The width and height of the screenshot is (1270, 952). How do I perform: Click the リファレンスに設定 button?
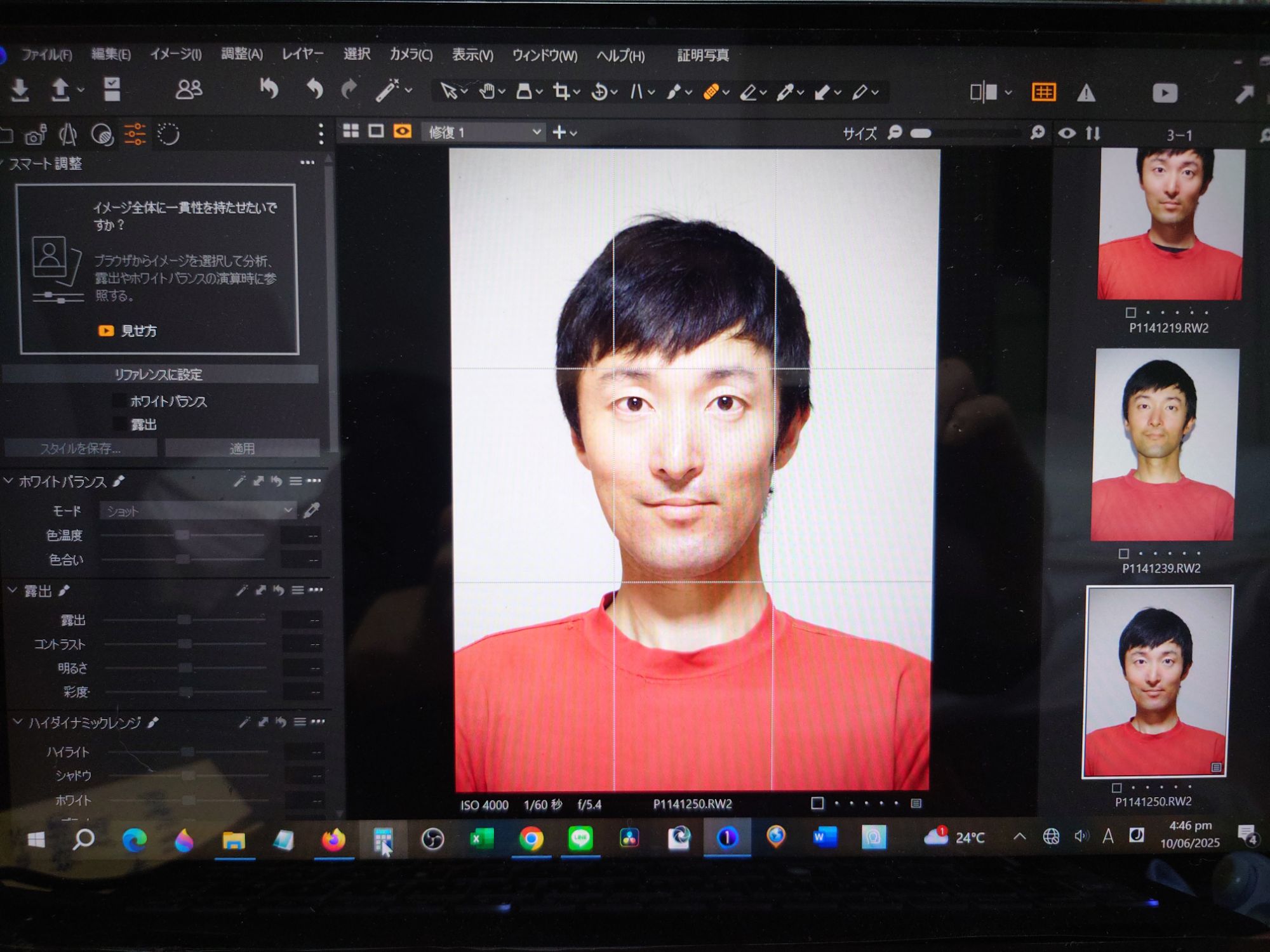(x=159, y=374)
